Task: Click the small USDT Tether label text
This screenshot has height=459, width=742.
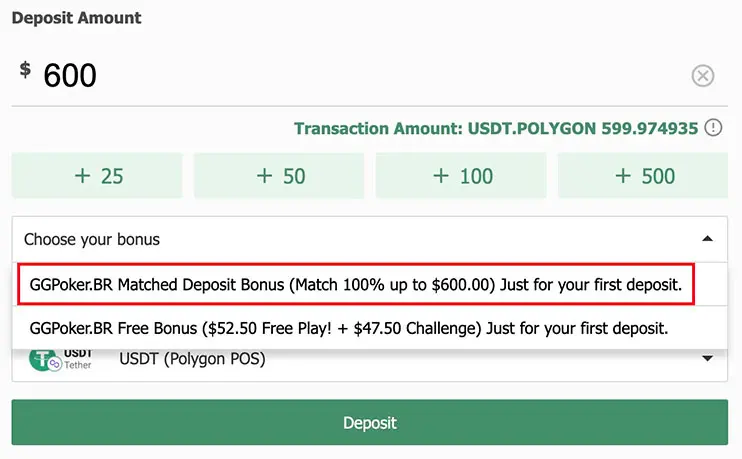Action: click(78, 359)
